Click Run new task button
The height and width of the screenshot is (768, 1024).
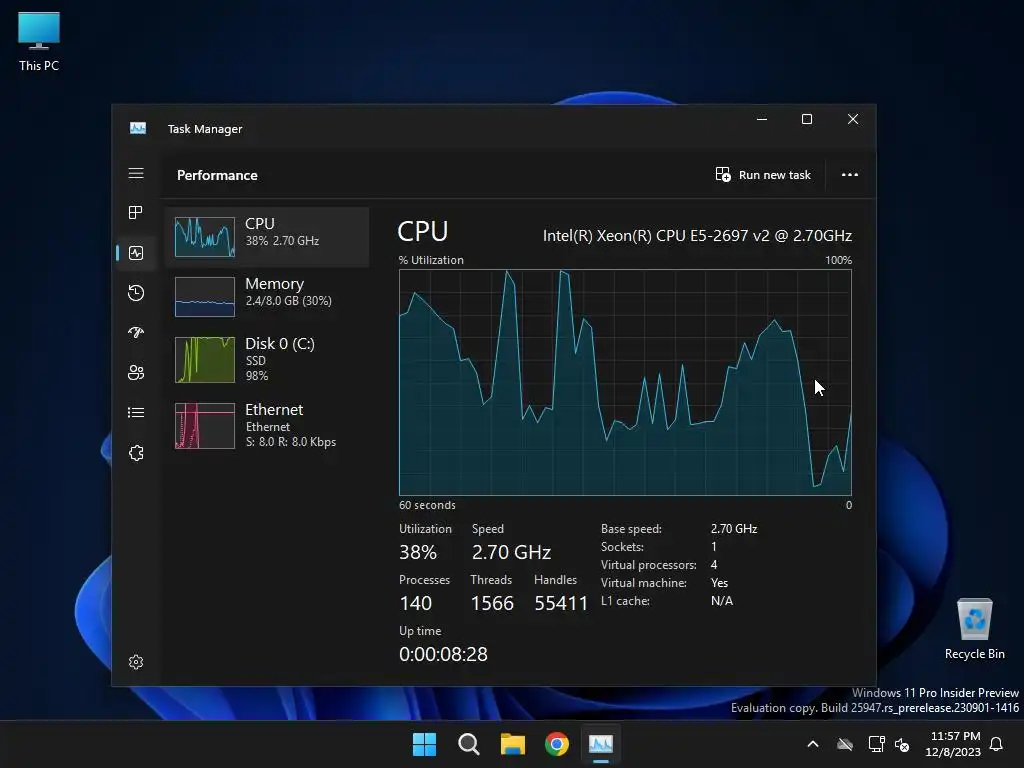click(763, 174)
